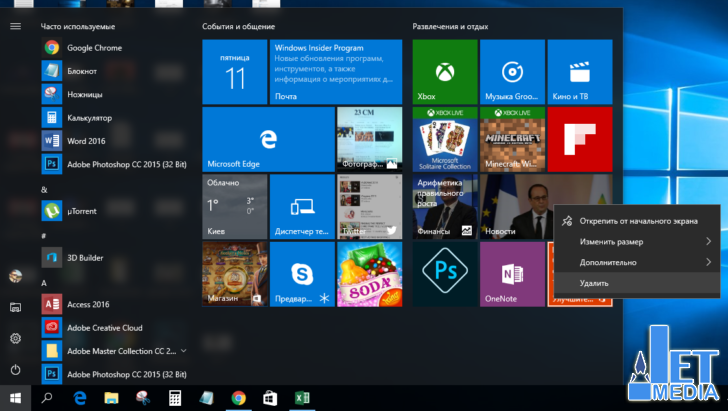
Task: Click the События и общение group header
Action: pos(239,26)
